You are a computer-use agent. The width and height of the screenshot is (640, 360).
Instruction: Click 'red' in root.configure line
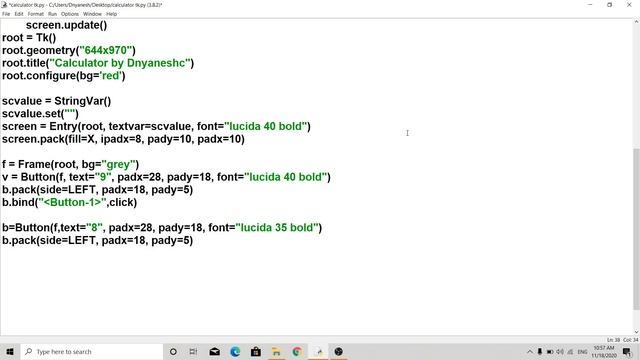pyautogui.click(x=111, y=76)
